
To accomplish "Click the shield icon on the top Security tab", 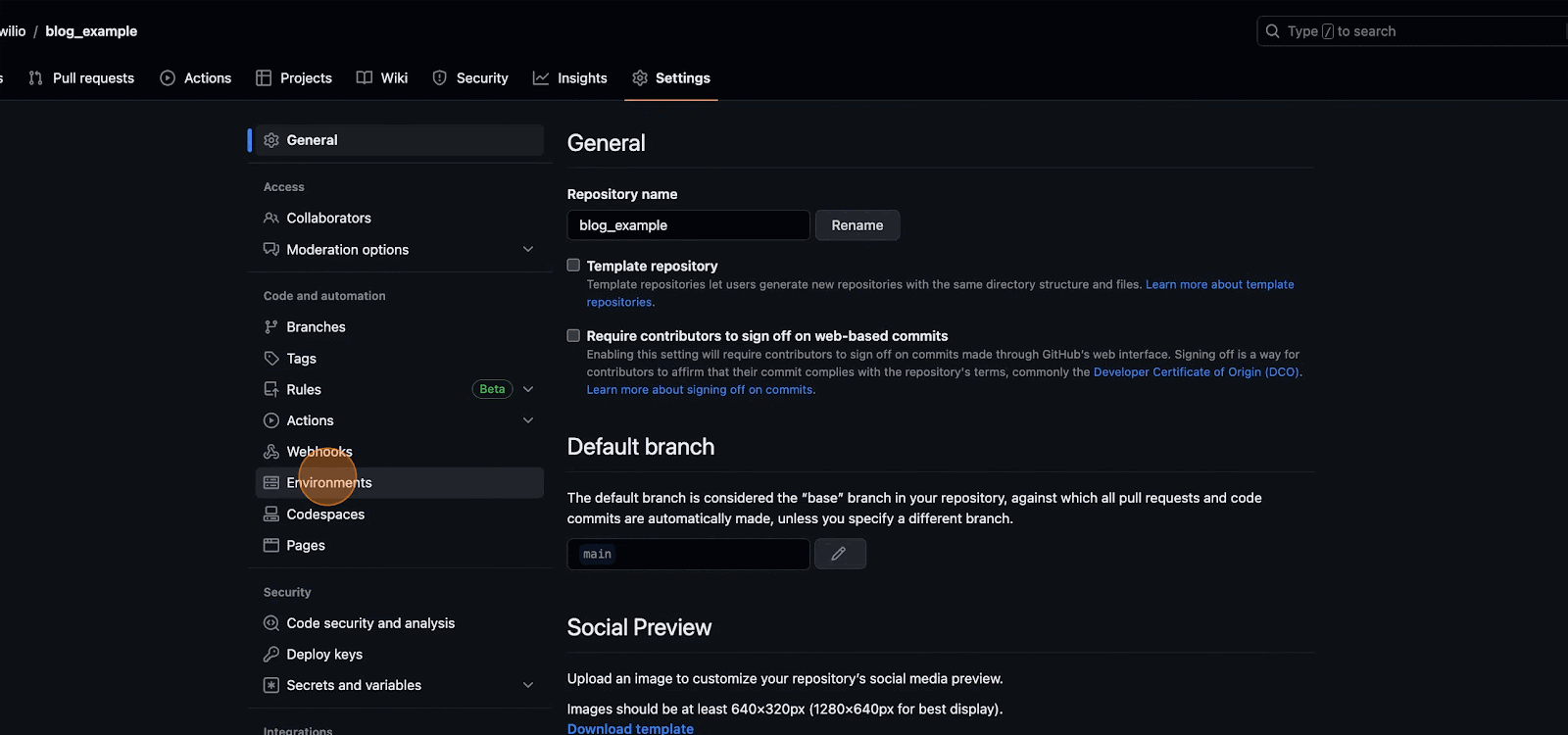I will click(440, 77).
